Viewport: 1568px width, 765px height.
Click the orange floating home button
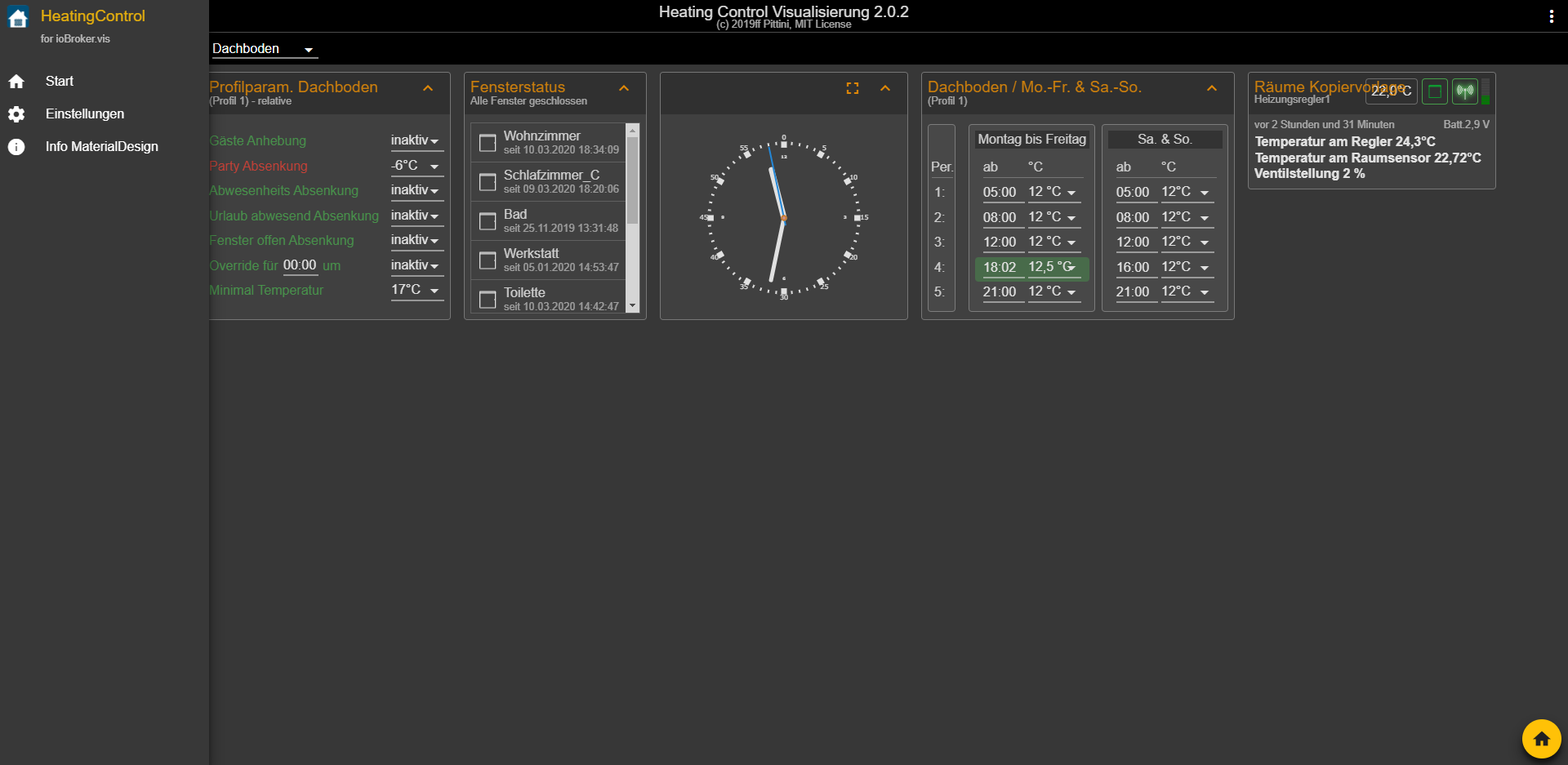coord(1541,739)
